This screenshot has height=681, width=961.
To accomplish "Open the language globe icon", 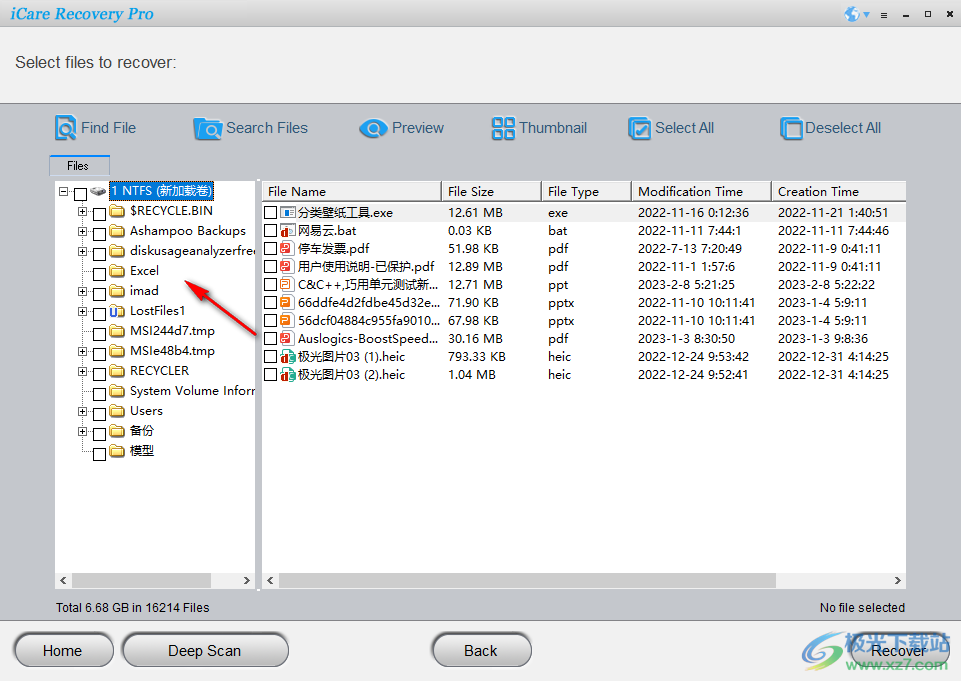I will (850, 13).
